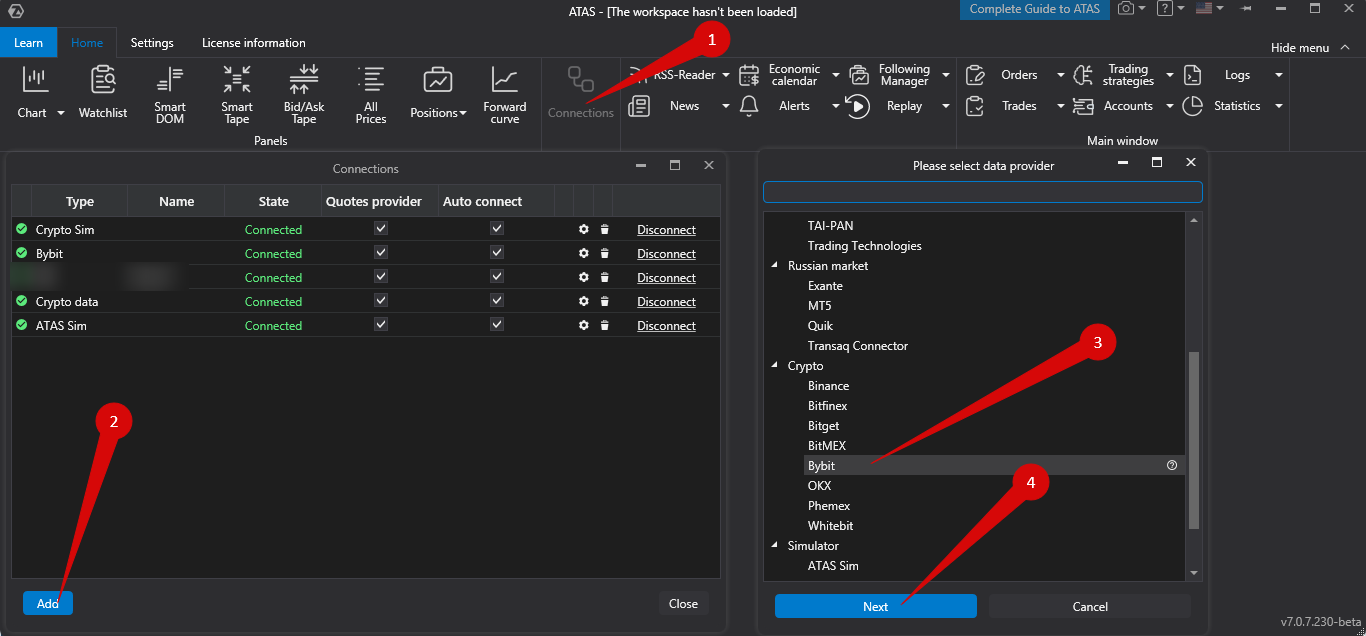Click Close button in Connections window
The image size is (1366, 636).
coord(684,603)
